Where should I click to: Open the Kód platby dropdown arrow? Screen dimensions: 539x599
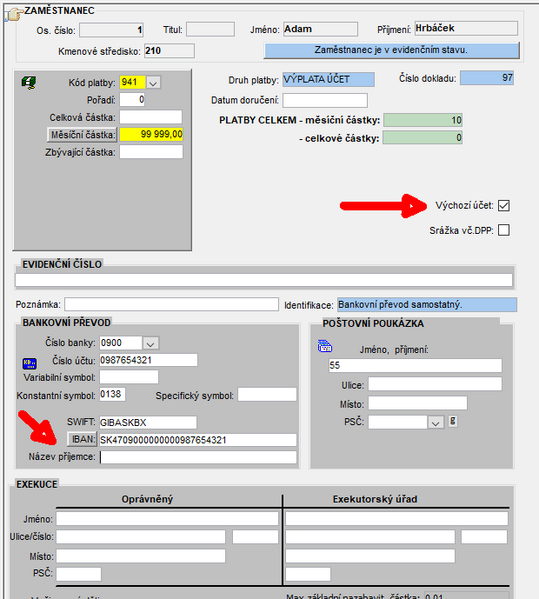153,83
